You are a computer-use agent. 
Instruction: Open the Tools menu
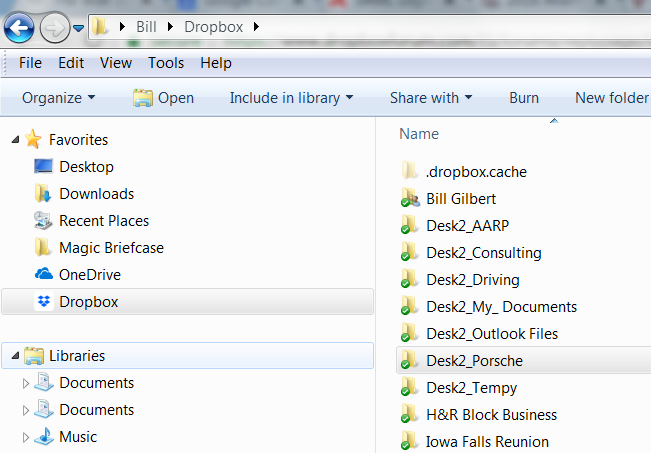(x=166, y=63)
